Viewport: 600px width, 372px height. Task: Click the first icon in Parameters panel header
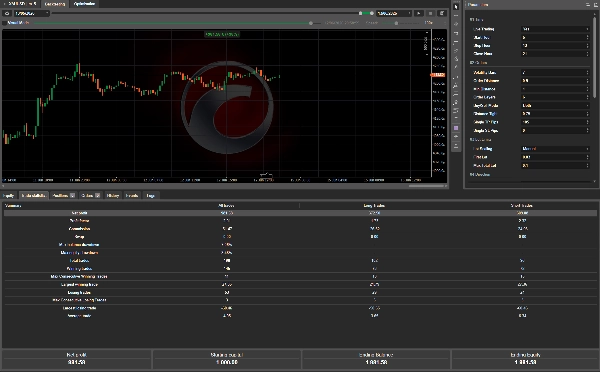(x=588, y=5)
